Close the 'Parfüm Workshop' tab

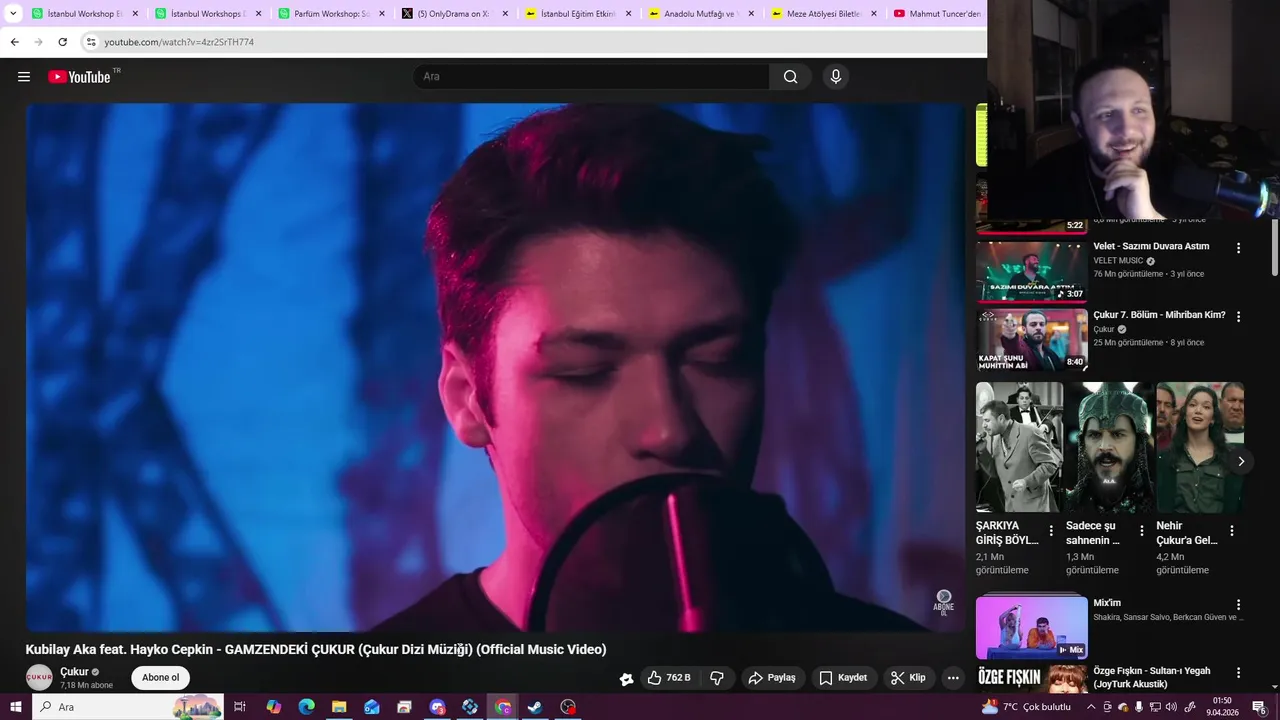[381, 14]
